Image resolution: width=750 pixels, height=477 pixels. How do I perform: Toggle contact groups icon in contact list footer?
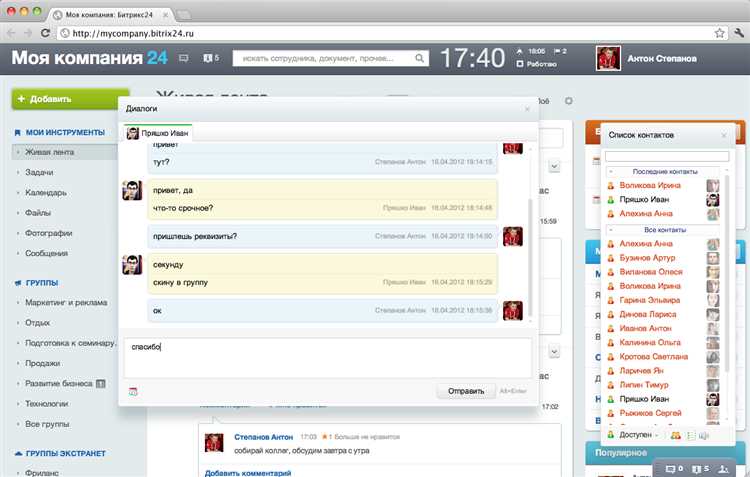pos(675,435)
